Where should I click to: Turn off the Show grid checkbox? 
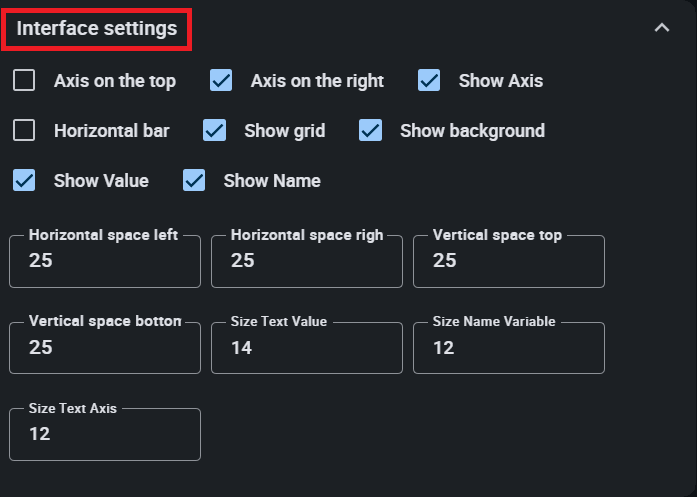214,131
